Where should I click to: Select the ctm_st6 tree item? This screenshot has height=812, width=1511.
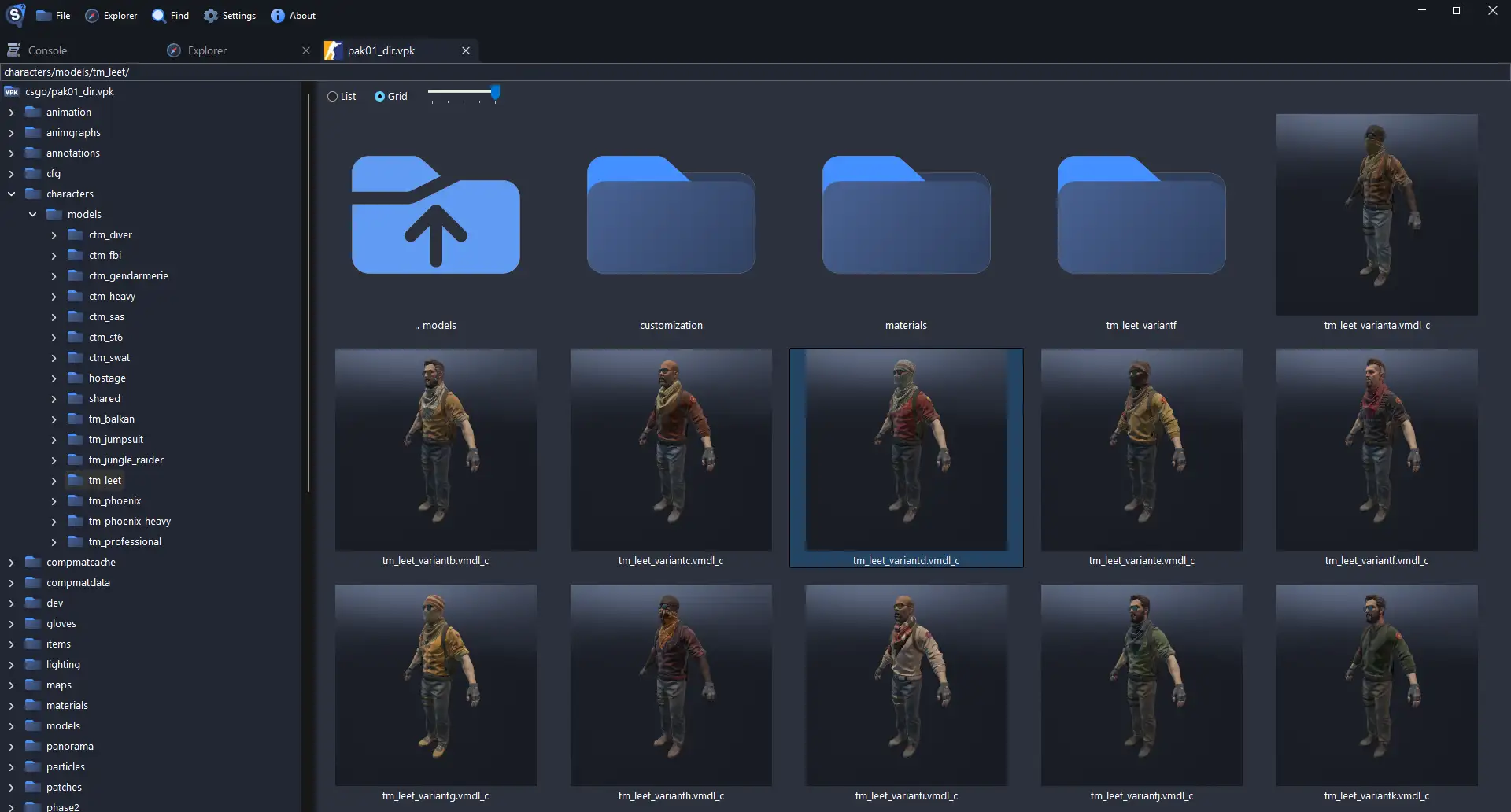pyautogui.click(x=105, y=337)
